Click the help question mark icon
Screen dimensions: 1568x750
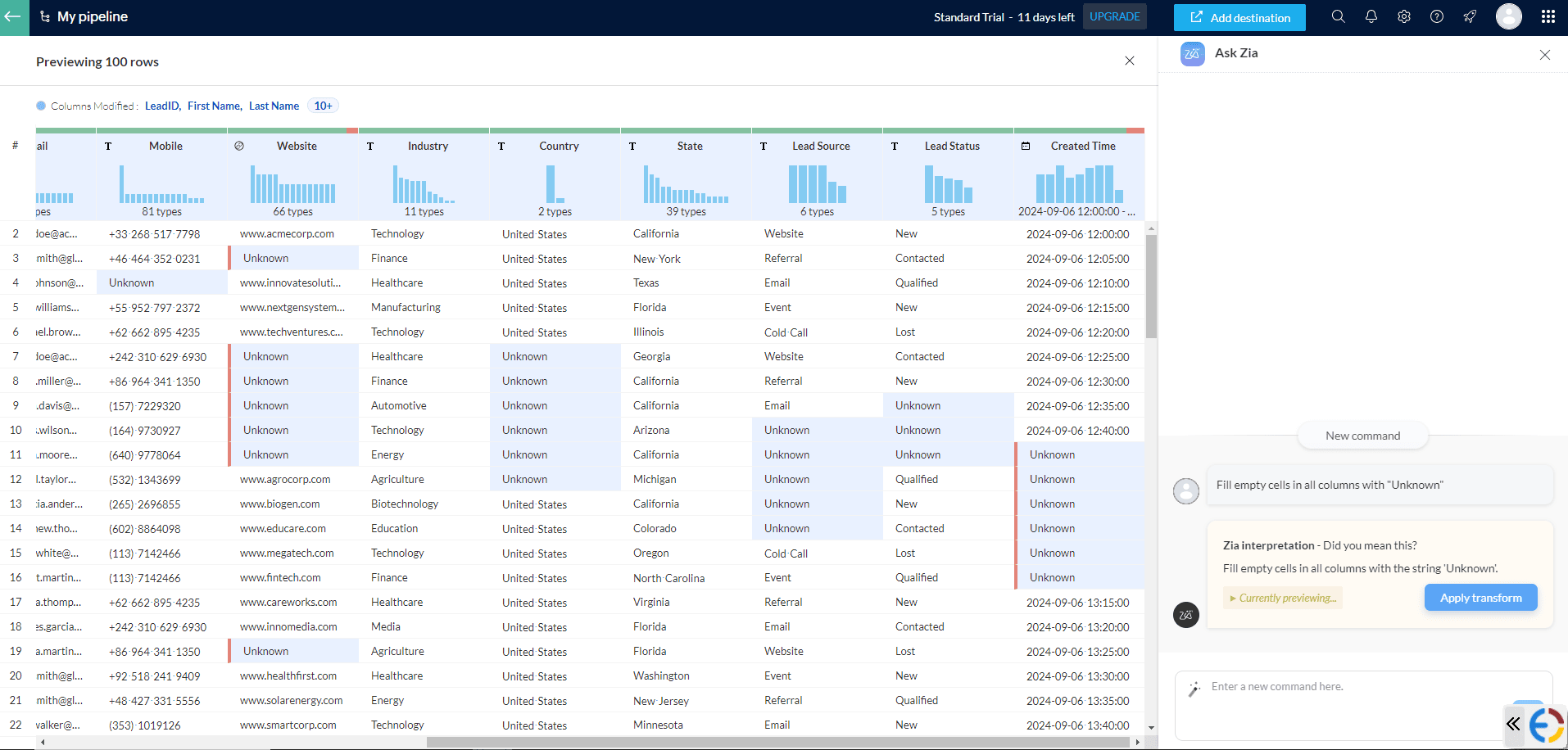click(1436, 17)
